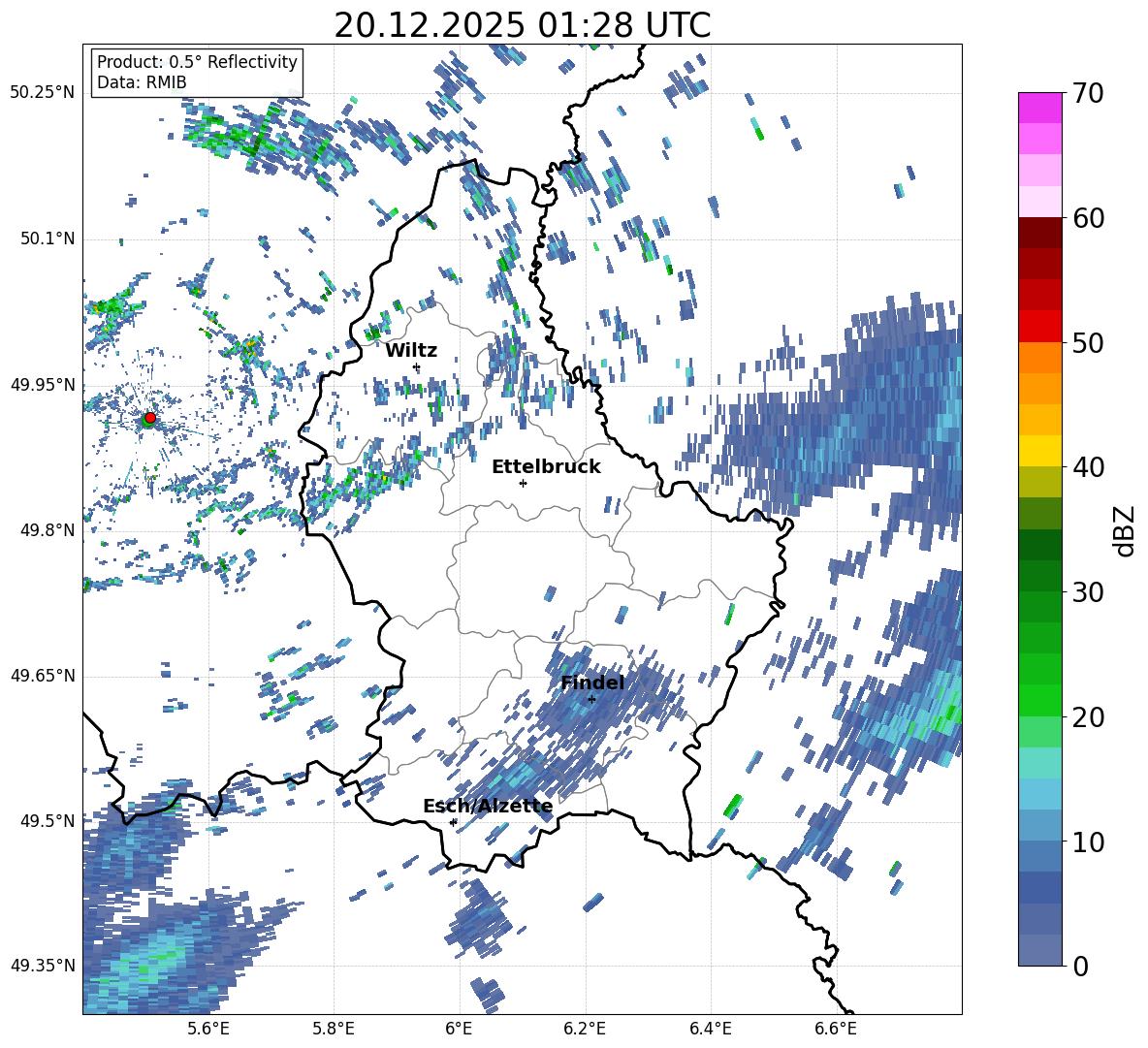Click the 49.5°N latitude label
Viewport: 1148px width, 1048px height.
tap(48, 820)
